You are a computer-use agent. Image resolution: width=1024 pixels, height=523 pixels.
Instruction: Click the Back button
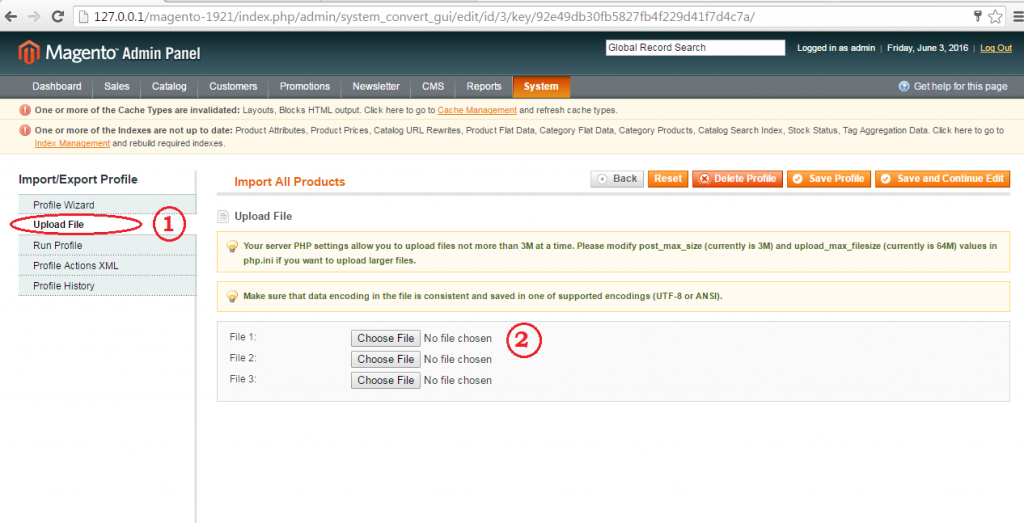617,179
